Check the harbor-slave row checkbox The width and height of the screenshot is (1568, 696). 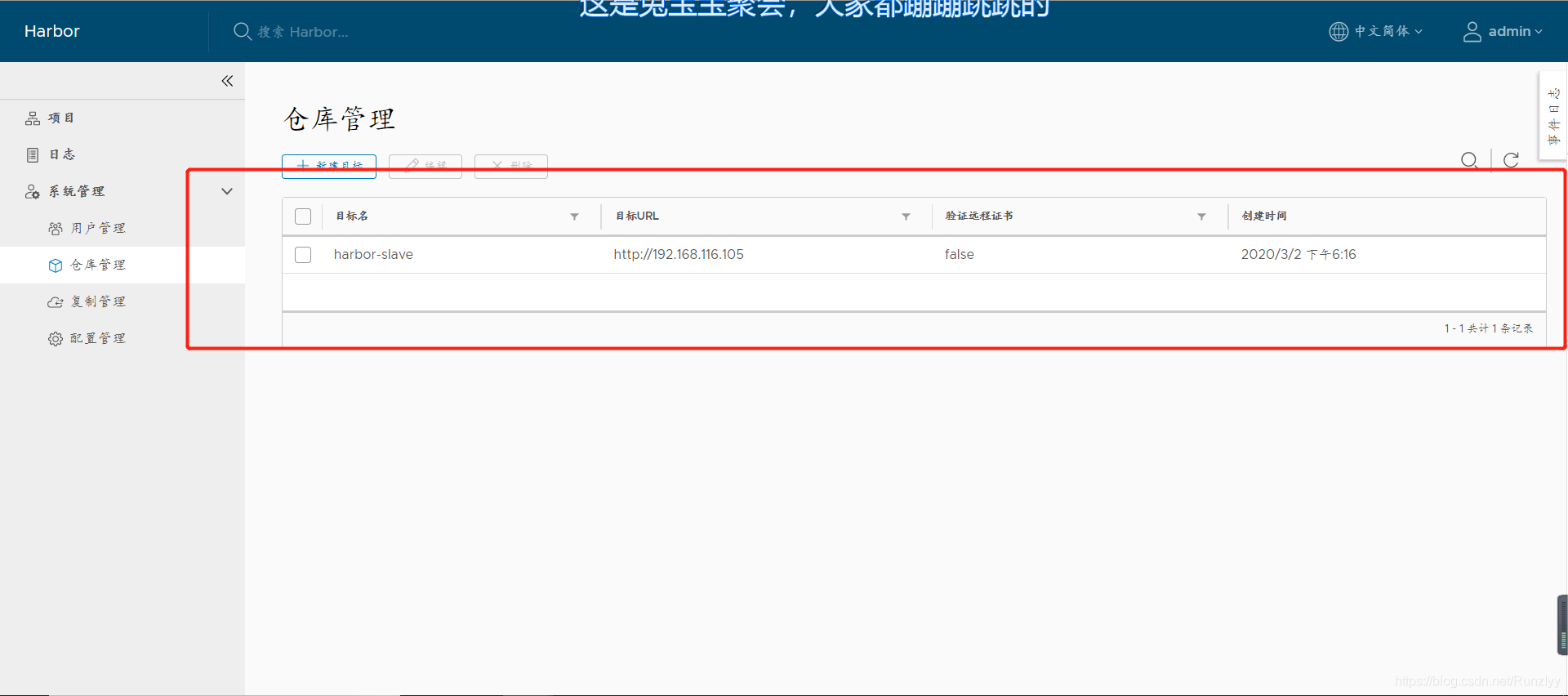coord(303,255)
